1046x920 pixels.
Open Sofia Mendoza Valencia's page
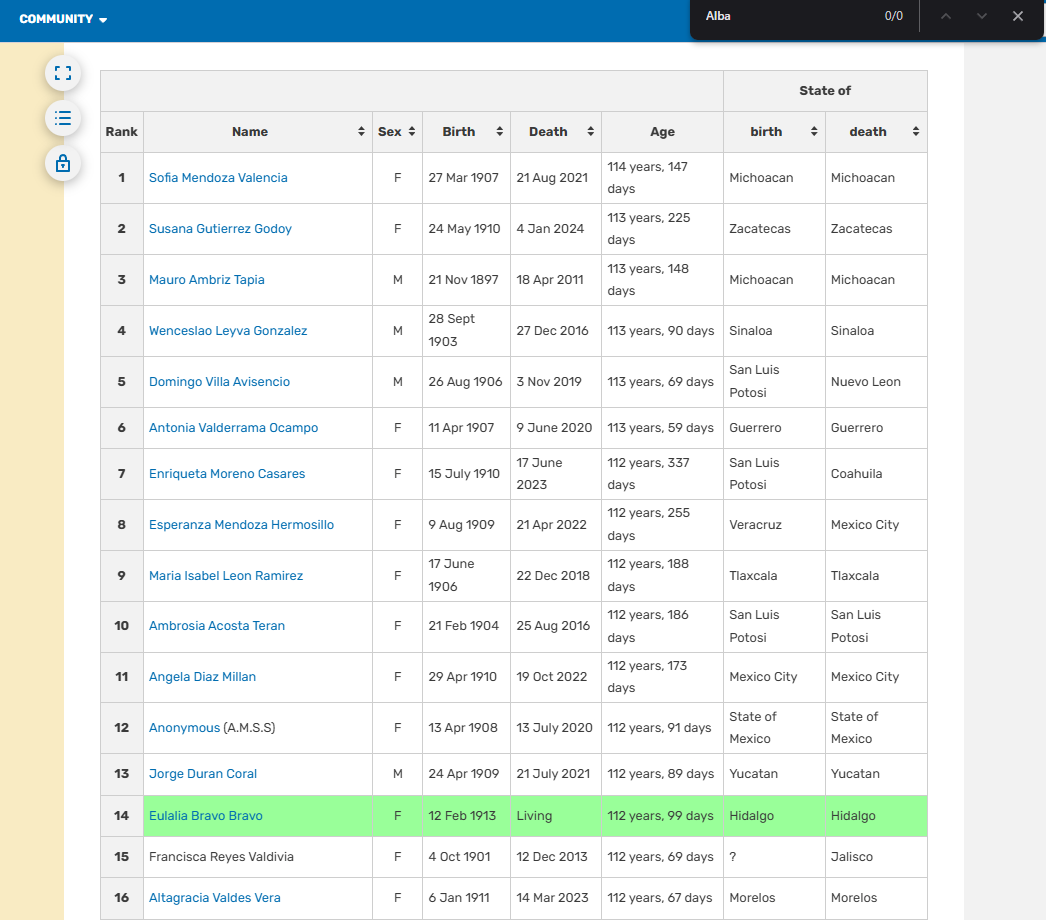click(x=218, y=177)
